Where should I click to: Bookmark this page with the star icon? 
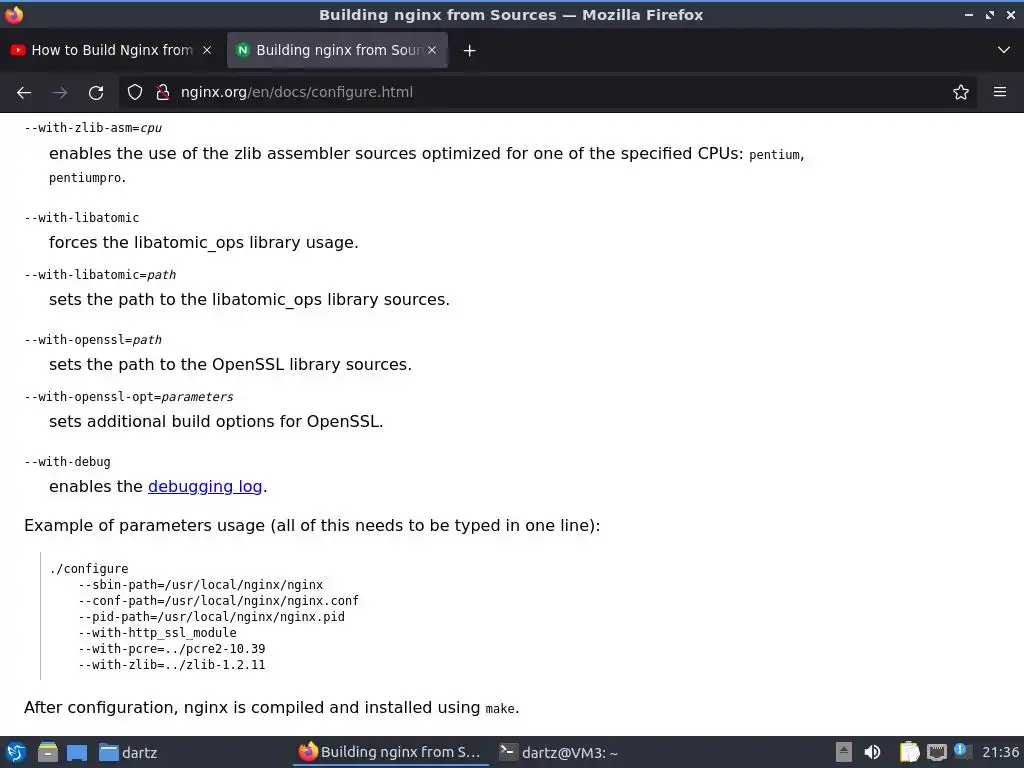[961, 93]
